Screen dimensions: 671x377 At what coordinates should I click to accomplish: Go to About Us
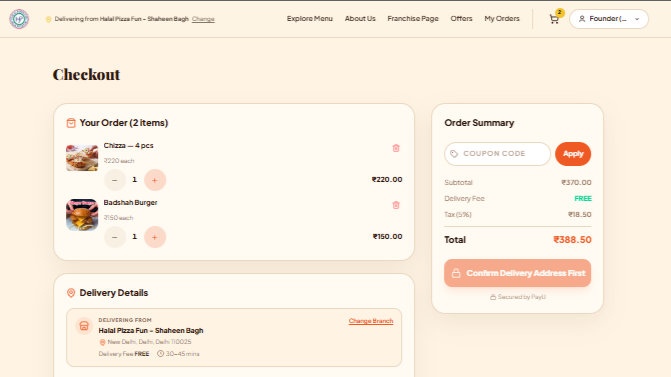(360, 19)
